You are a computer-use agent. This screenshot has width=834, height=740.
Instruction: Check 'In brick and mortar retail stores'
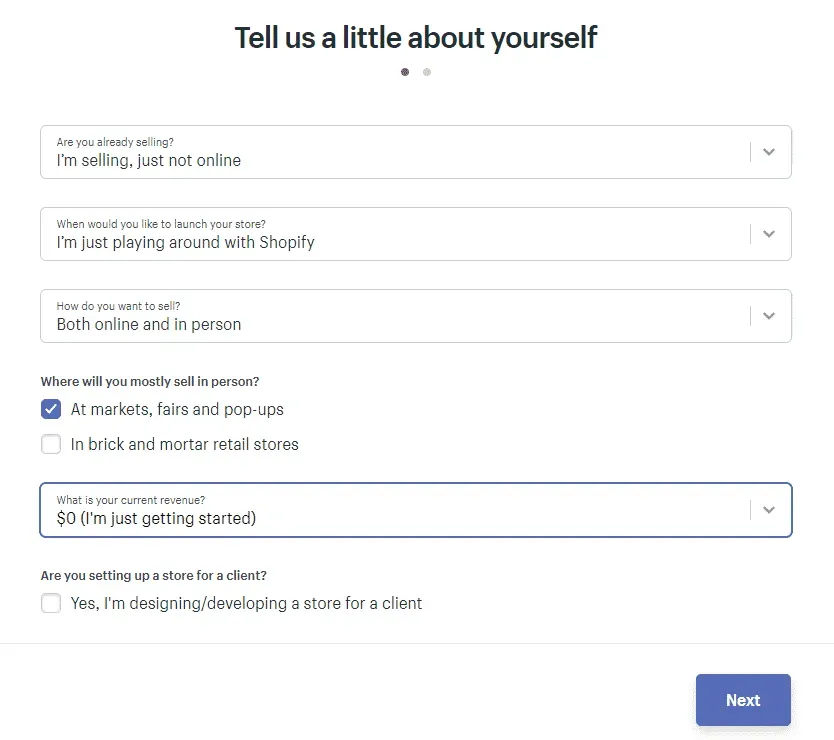point(50,443)
